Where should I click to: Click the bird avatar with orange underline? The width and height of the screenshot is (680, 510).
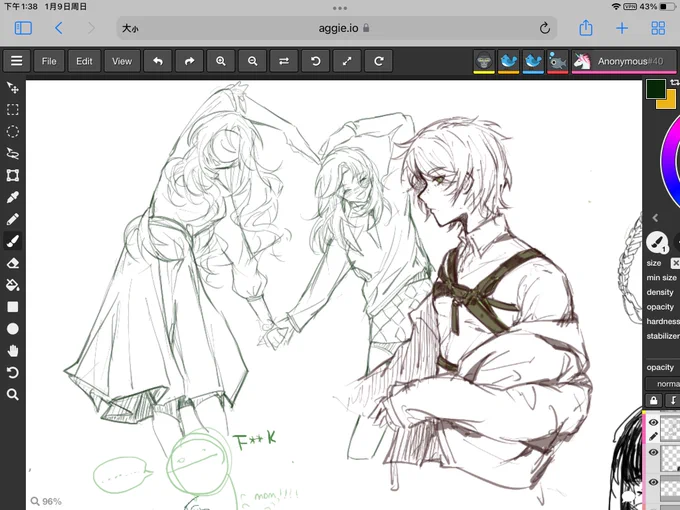508,61
